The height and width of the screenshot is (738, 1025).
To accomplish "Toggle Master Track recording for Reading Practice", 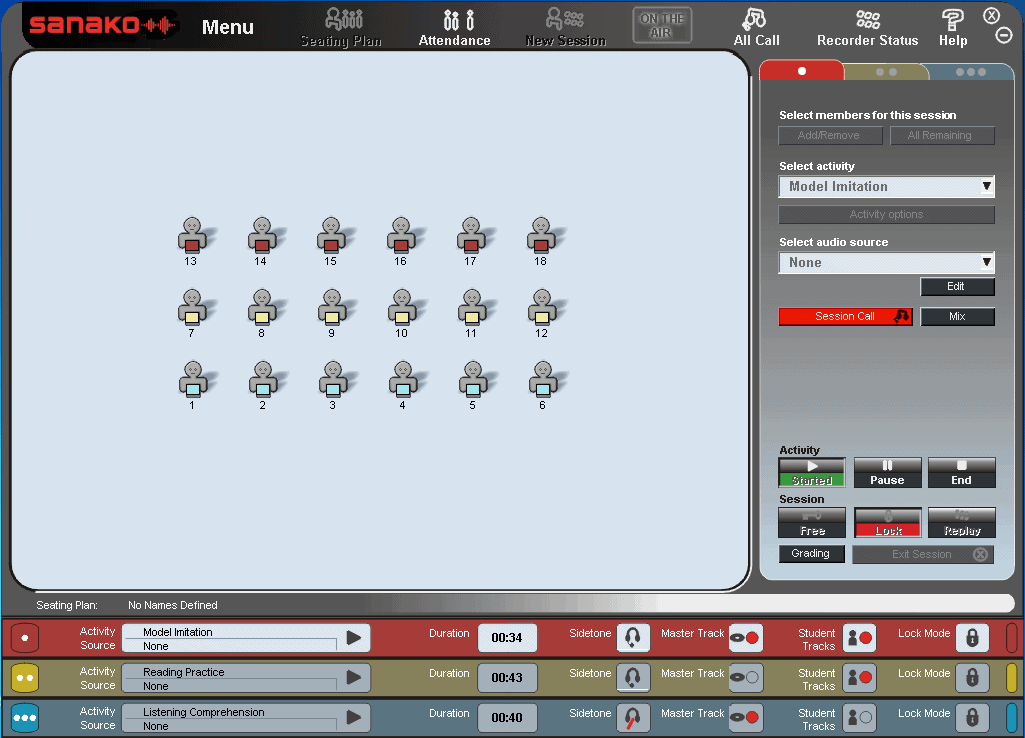I will (745, 678).
